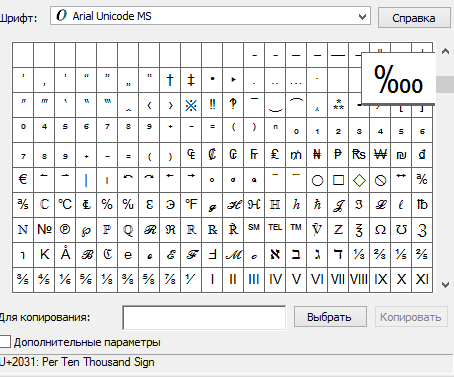
Task: Select the Euro sign character
Action: click(x=23, y=180)
